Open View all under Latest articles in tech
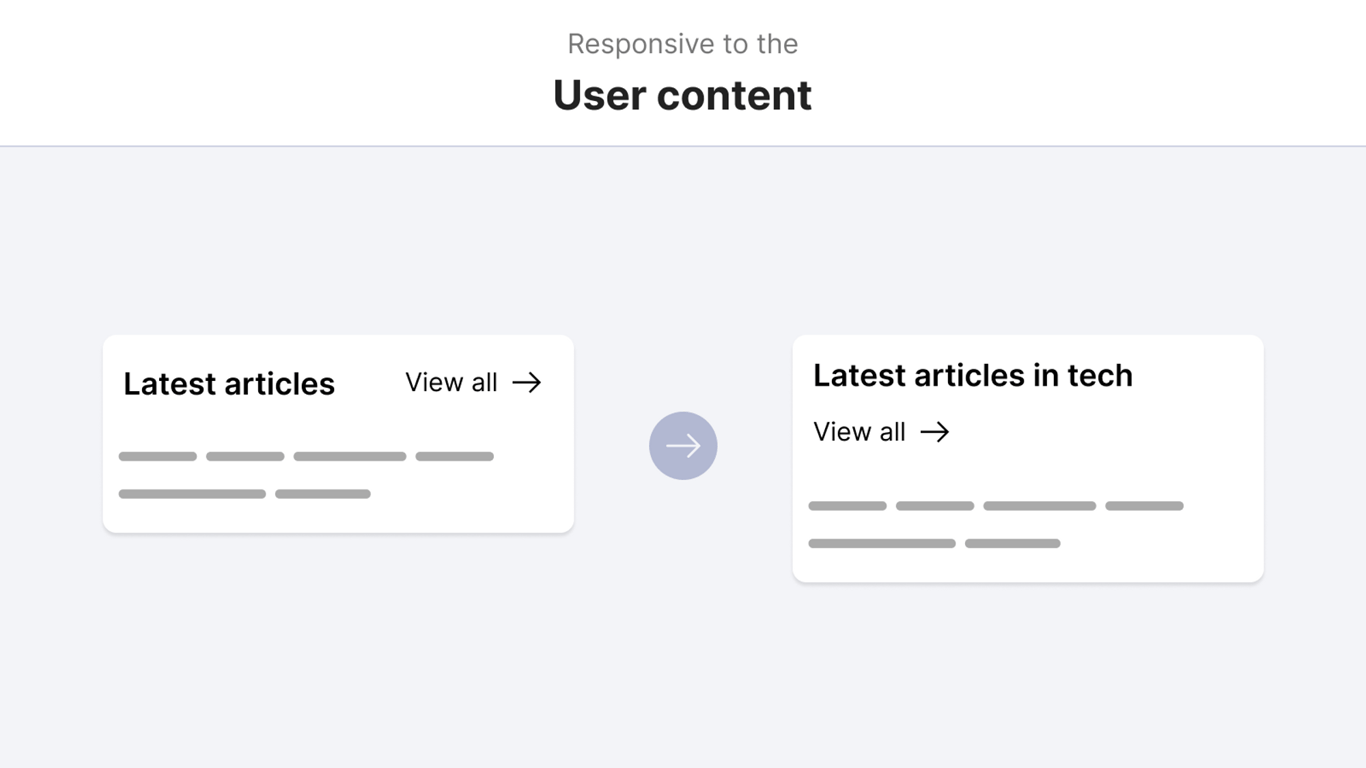The image size is (1366, 768). point(859,432)
